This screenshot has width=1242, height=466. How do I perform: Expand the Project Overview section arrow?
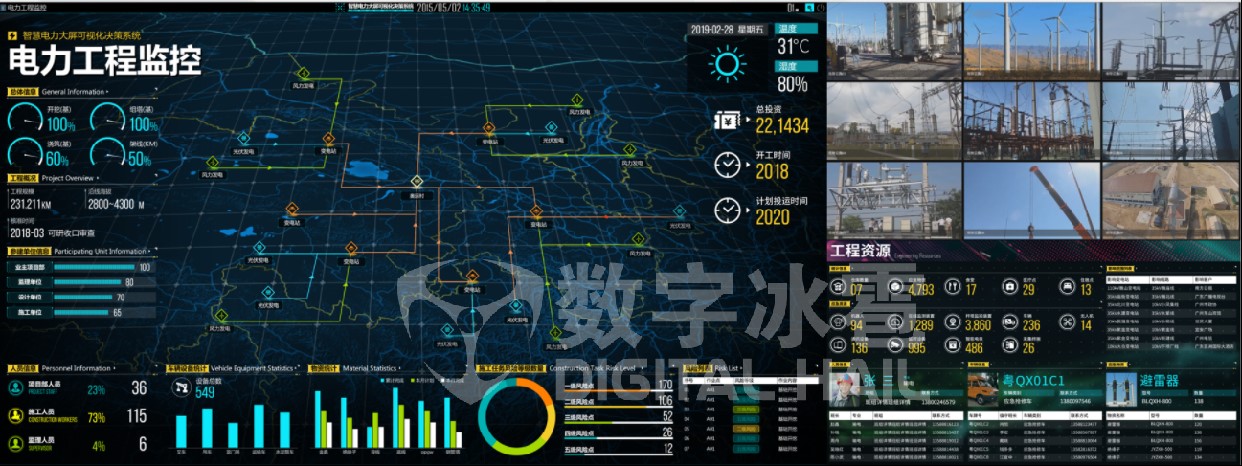[x=97, y=177]
